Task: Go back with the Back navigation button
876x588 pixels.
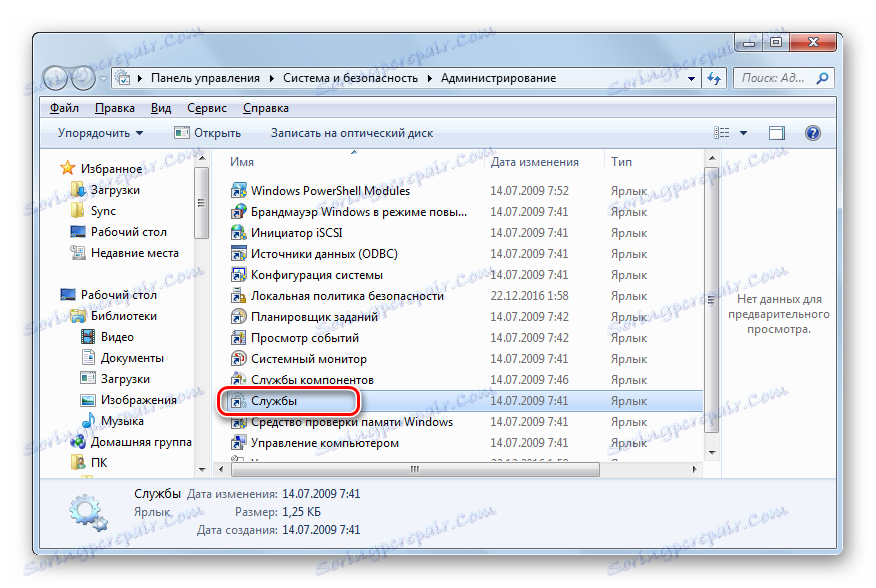Action: click(x=55, y=78)
